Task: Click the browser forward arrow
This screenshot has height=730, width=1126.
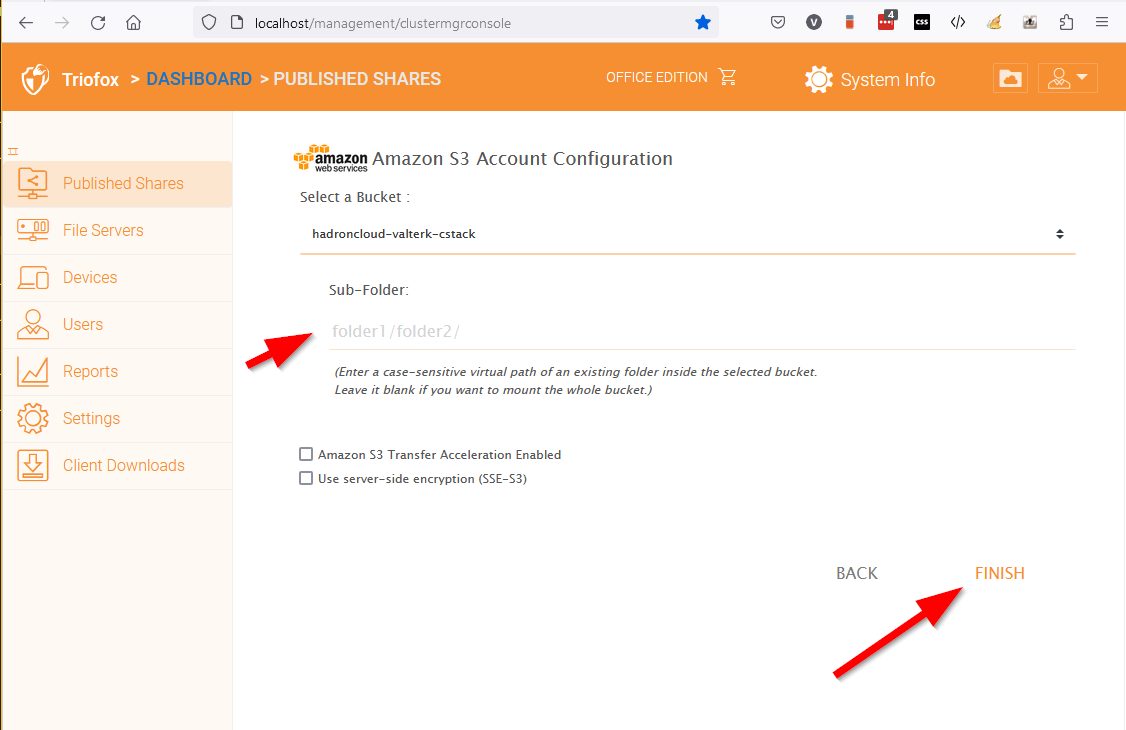Action: click(62, 23)
